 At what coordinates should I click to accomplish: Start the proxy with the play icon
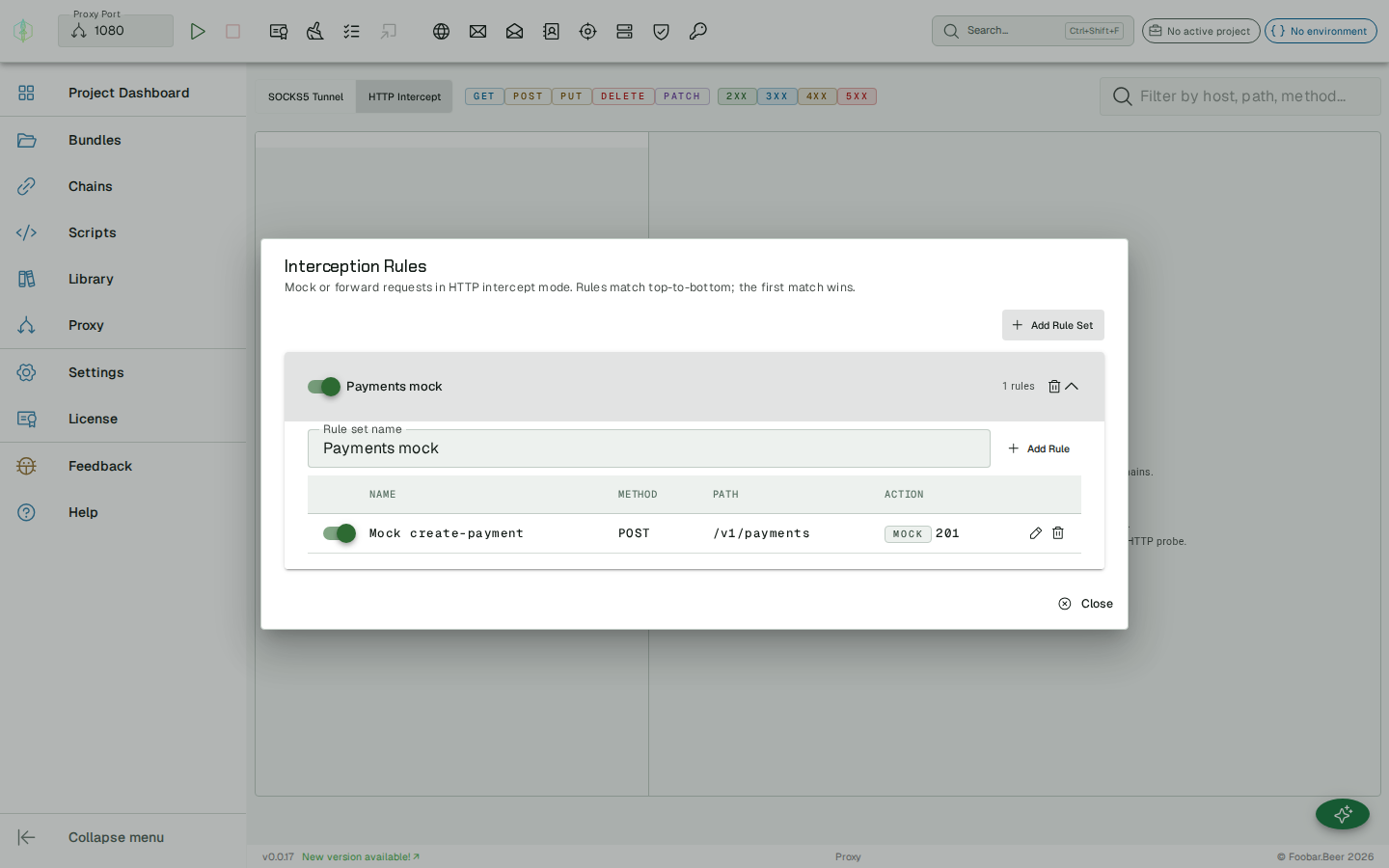click(x=198, y=31)
